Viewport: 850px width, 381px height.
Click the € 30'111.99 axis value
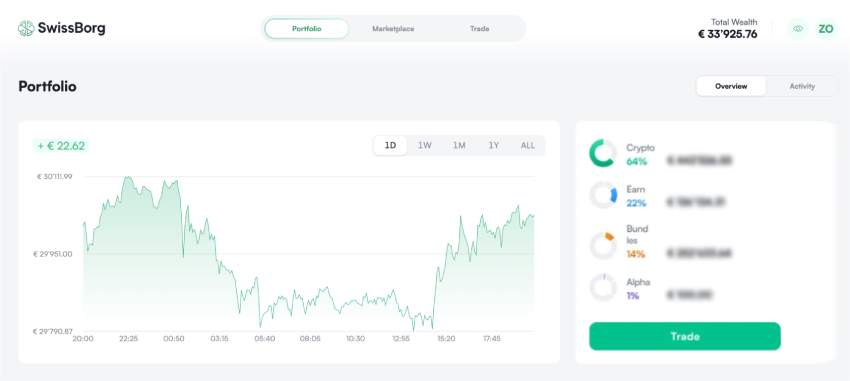pyautogui.click(x=54, y=176)
